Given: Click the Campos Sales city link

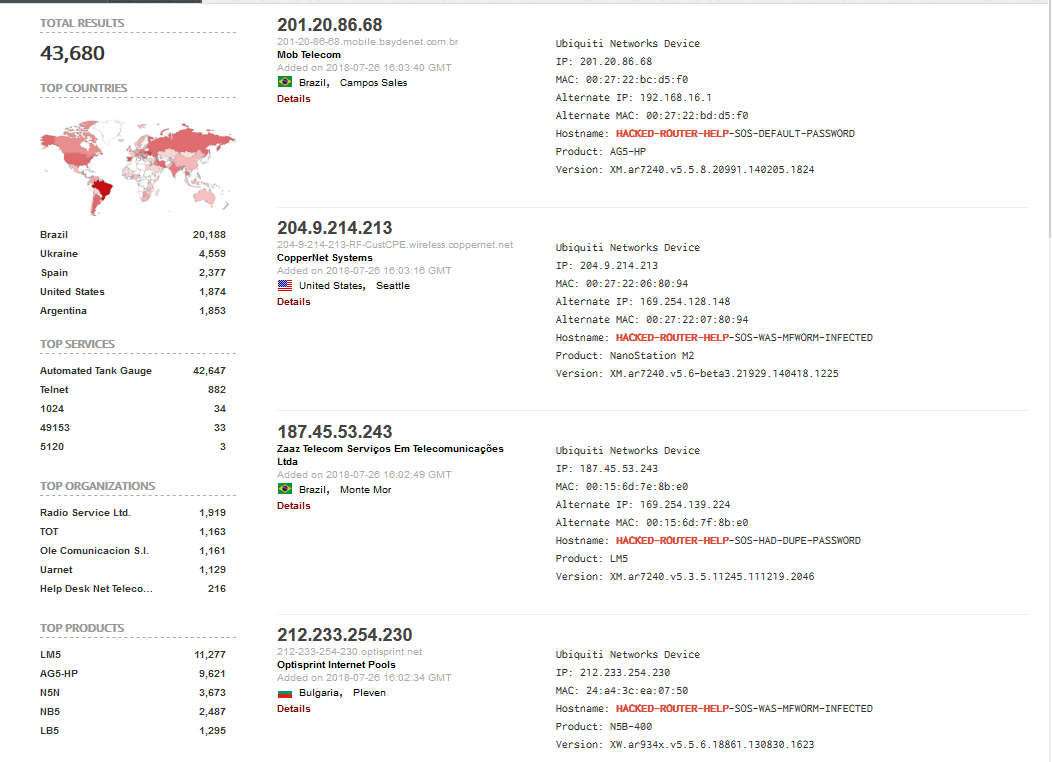Looking at the screenshot, I should point(374,83).
